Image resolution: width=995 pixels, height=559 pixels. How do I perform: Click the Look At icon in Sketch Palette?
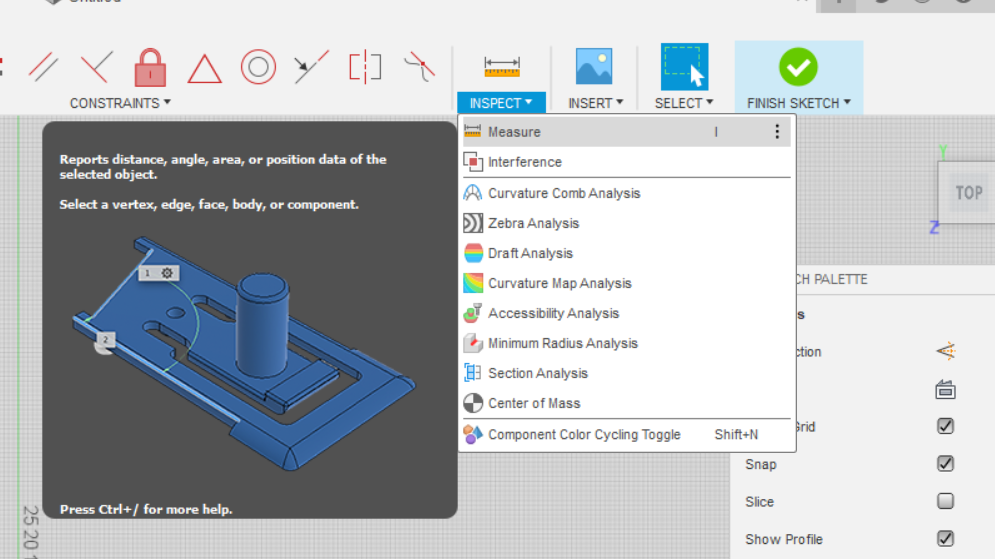coord(946,390)
